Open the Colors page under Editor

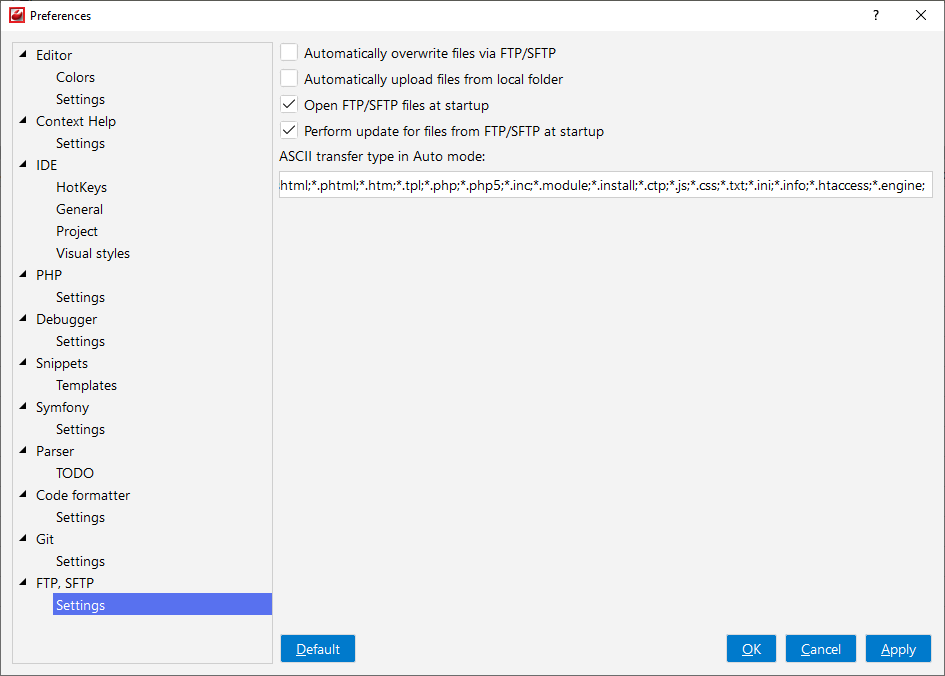point(75,77)
